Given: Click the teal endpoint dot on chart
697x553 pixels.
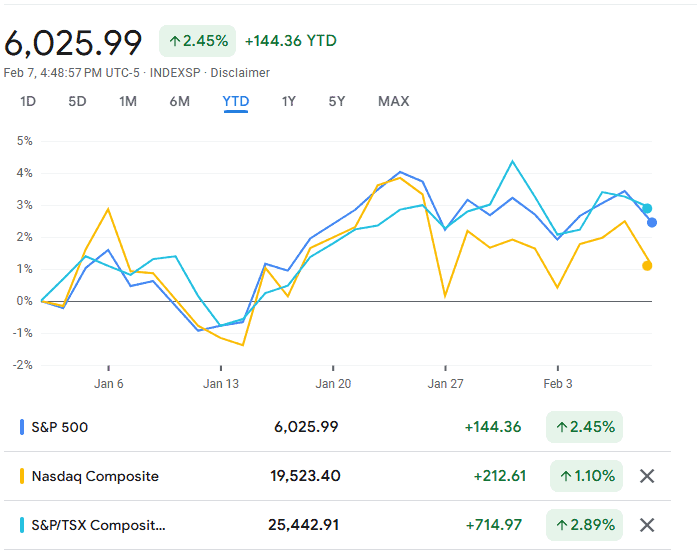Looking at the screenshot, I should click(x=647, y=208).
